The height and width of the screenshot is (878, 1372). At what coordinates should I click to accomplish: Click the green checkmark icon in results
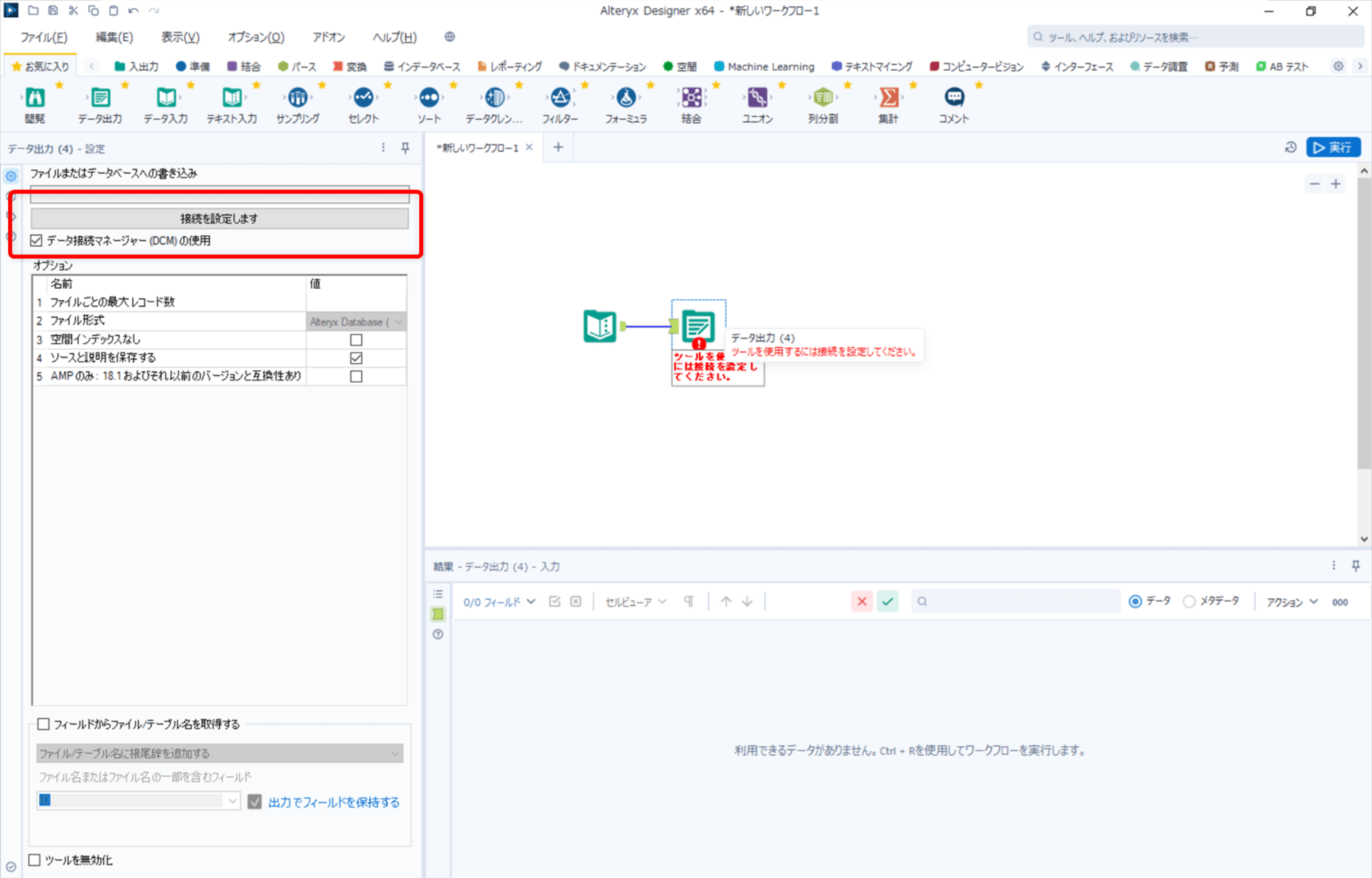(888, 602)
